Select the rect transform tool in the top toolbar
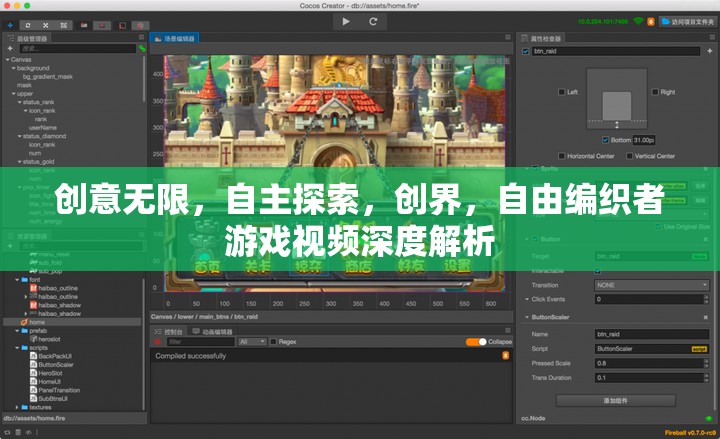Viewport: 720px width, 439px height. [64, 25]
